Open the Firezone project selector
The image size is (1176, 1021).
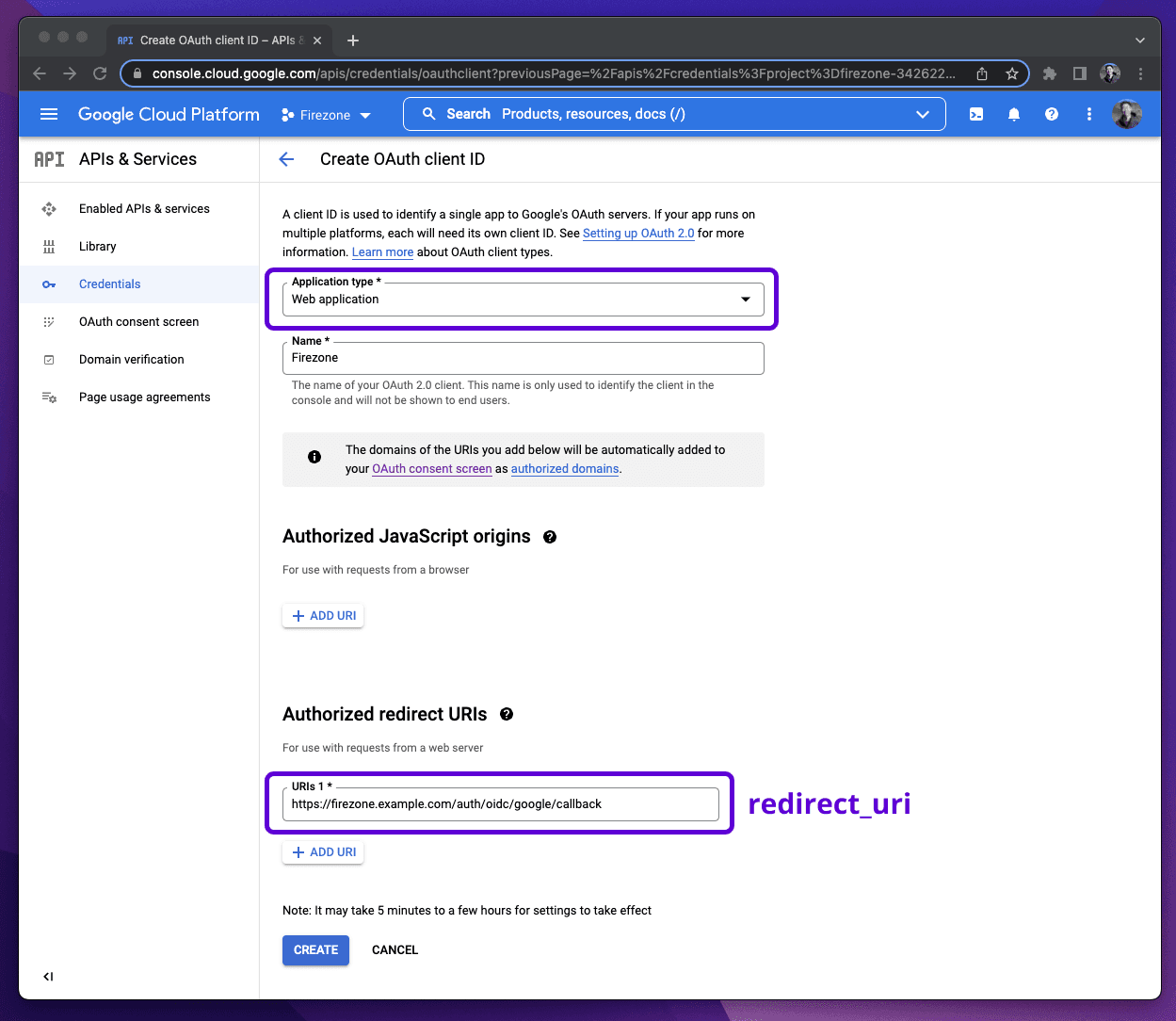coord(325,114)
